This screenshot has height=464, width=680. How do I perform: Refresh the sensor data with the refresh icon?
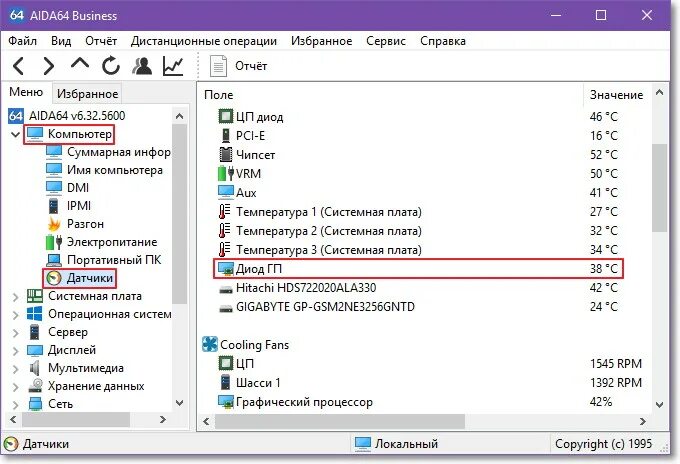(111, 66)
